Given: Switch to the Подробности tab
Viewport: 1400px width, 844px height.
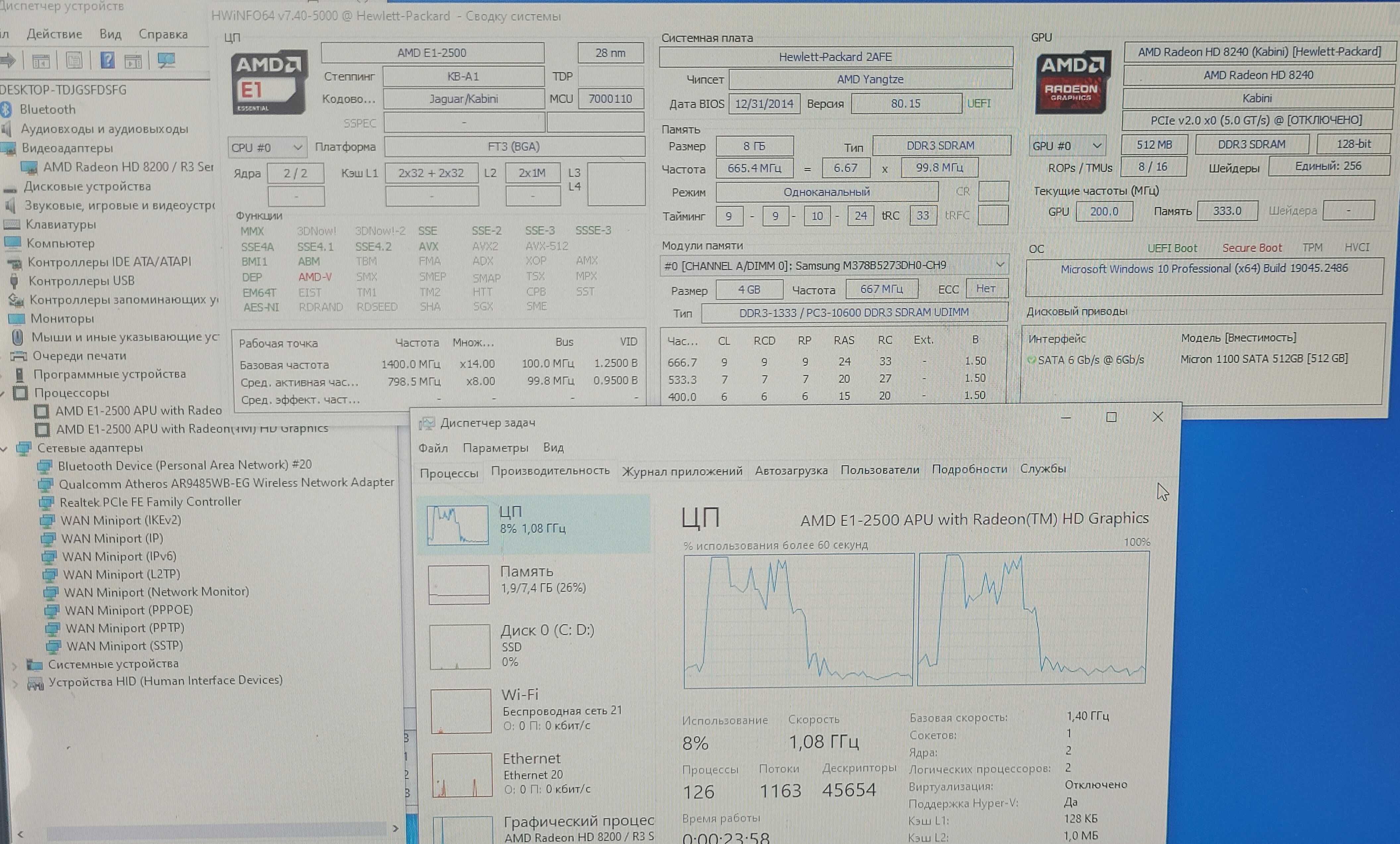Looking at the screenshot, I should pos(969,469).
